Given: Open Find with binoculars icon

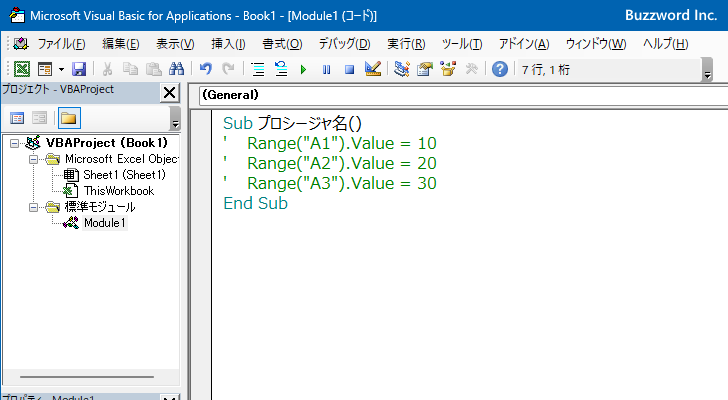Looking at the screenshot, I should [x=176, y=69].
